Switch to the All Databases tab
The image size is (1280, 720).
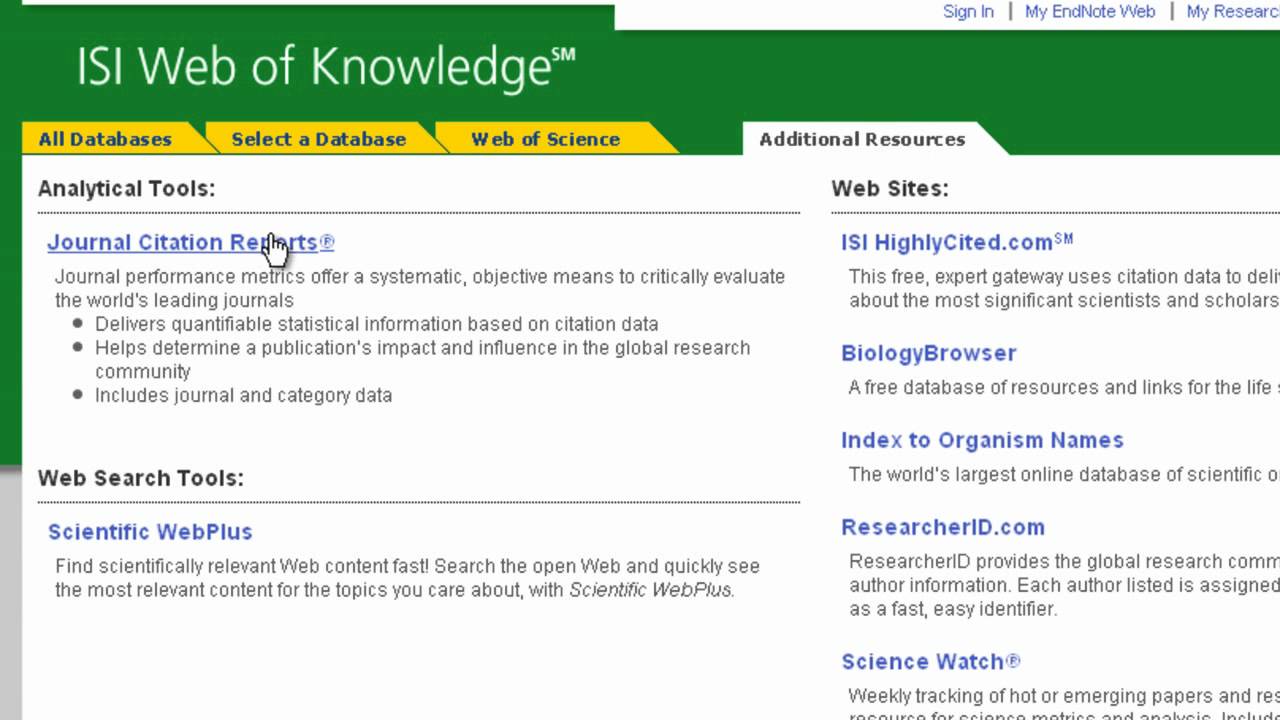click(105, 140)
